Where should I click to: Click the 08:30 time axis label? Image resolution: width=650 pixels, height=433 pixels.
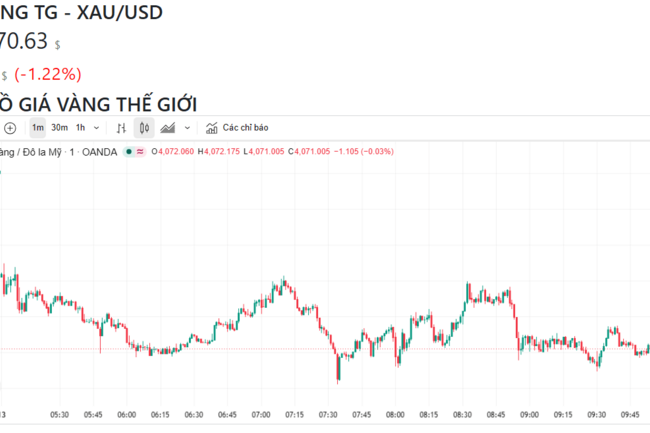(x=462, y=415)
